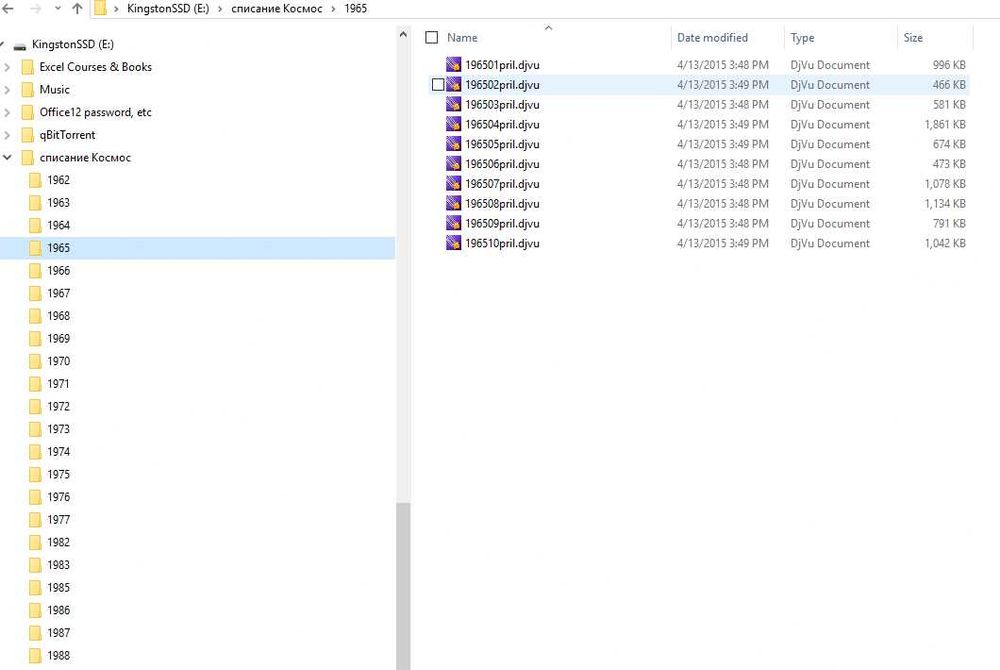The image size is (1000, 670).
Task: Select file name 196510pril.djvu
Action: coord(502,243)
